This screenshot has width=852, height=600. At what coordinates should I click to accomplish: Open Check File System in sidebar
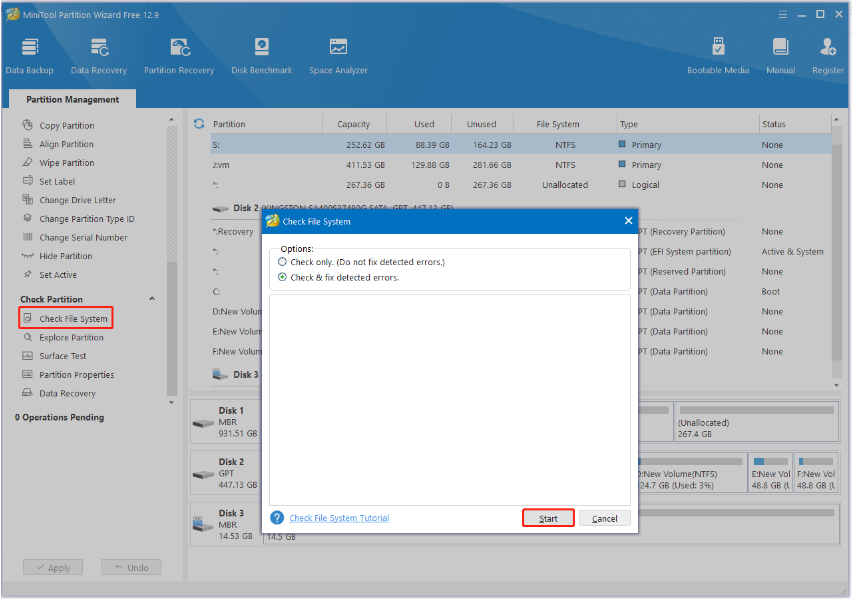(x=66, y=318)
